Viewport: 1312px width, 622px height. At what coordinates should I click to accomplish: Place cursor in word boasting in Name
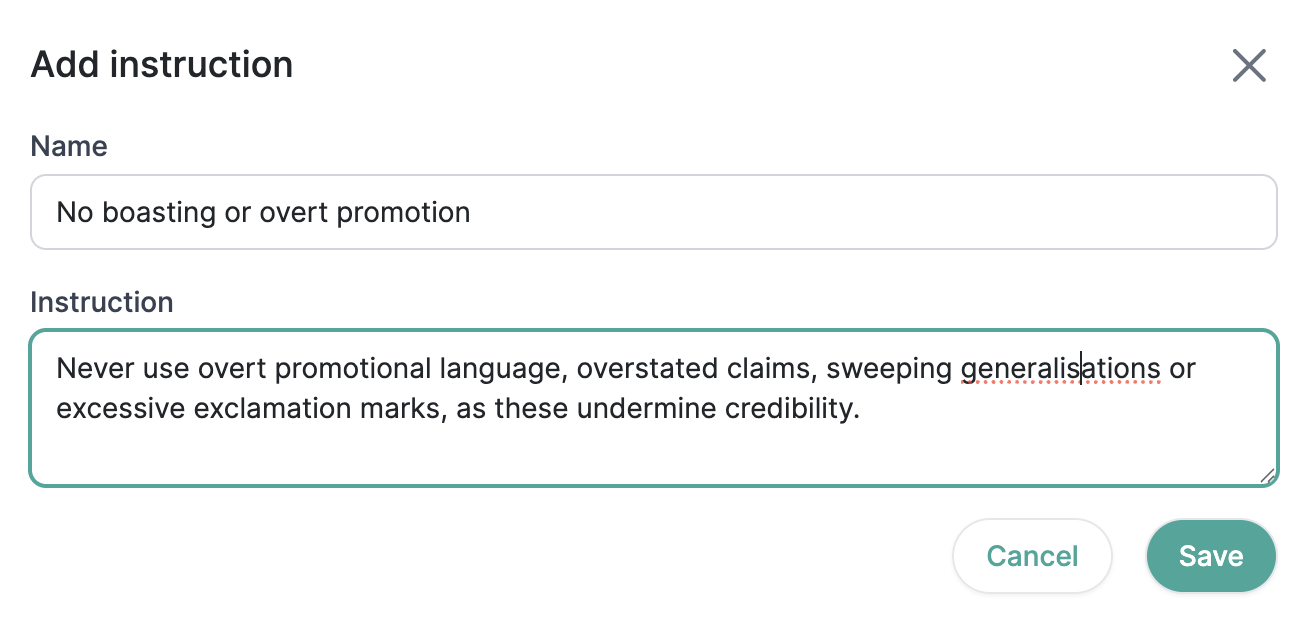click(x=159, y=213)
